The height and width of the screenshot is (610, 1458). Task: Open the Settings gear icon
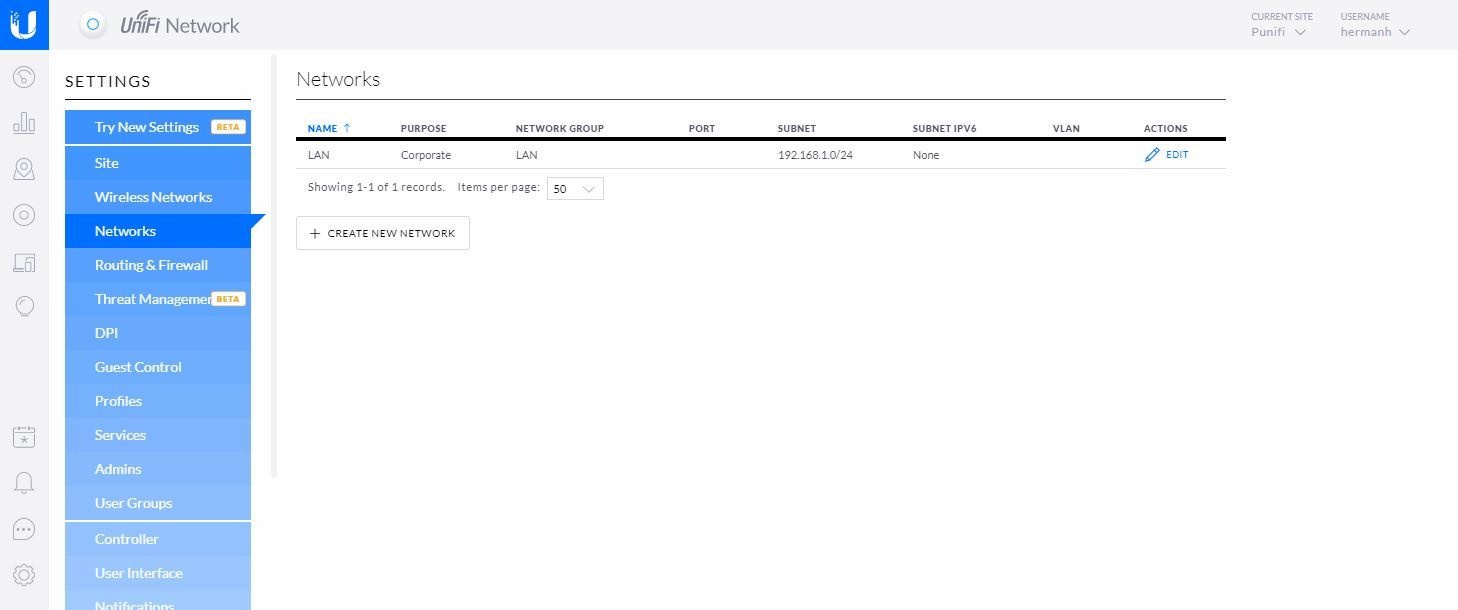[x=24, y=575]
